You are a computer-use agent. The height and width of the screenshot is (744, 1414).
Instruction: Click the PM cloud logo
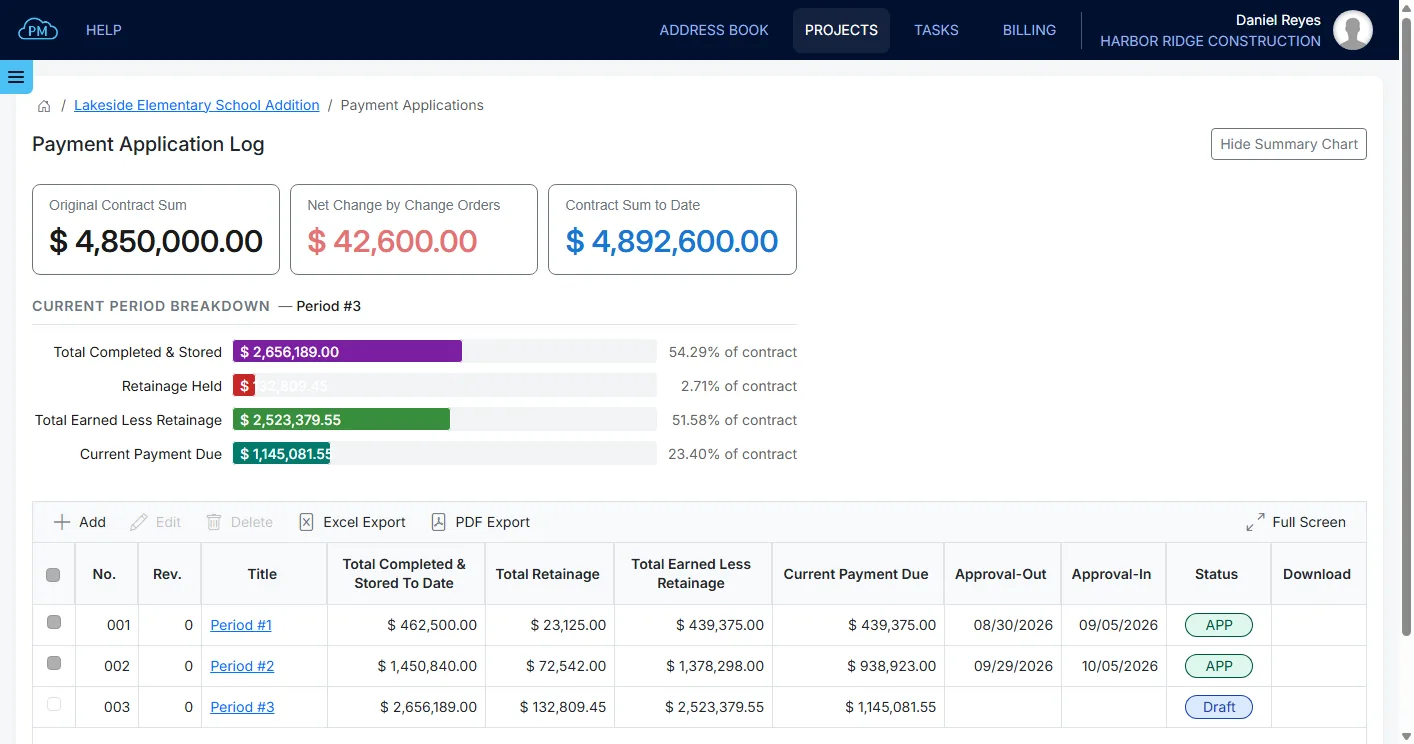[38, 30]
